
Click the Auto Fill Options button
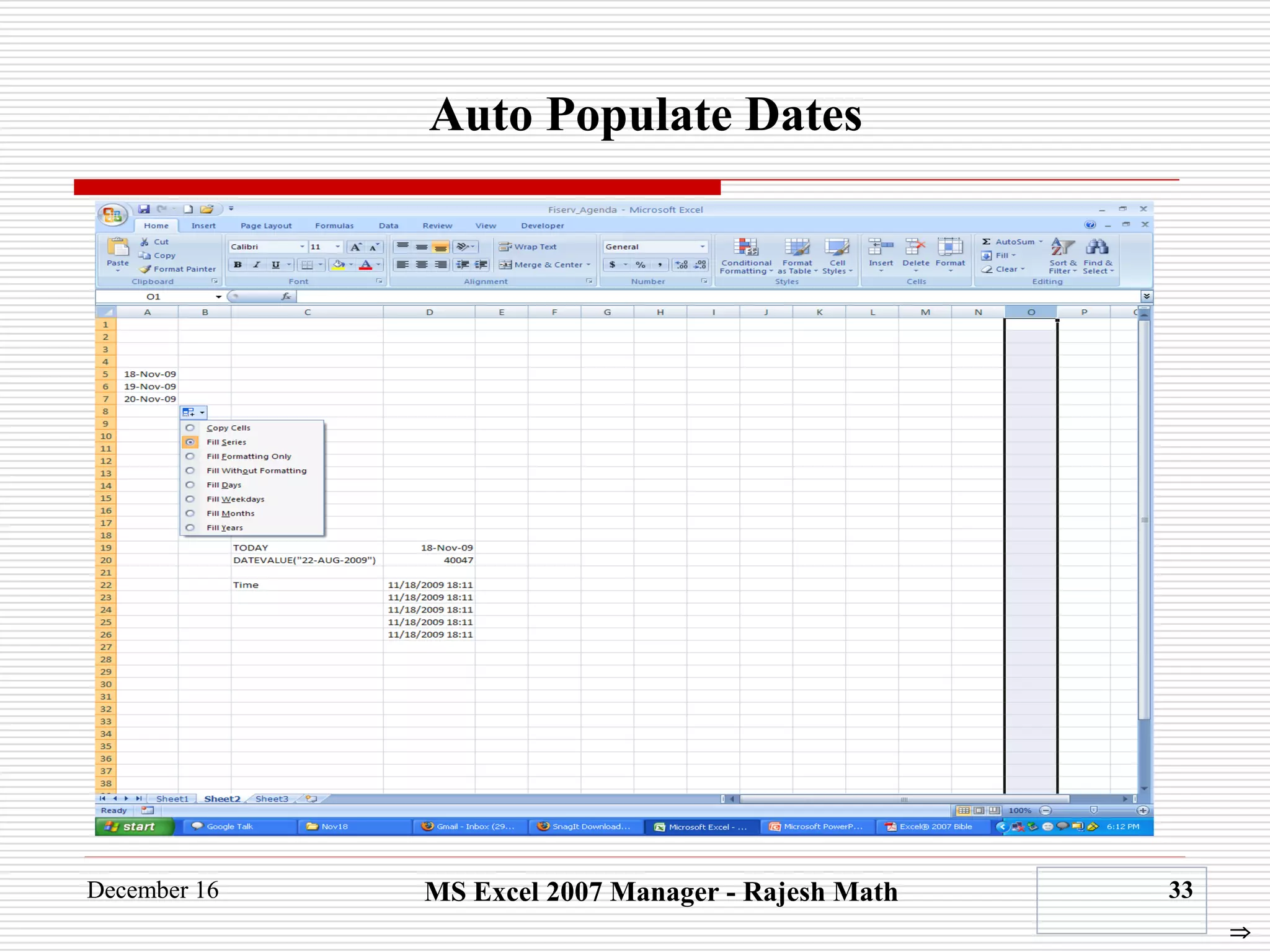coord(193,412)
